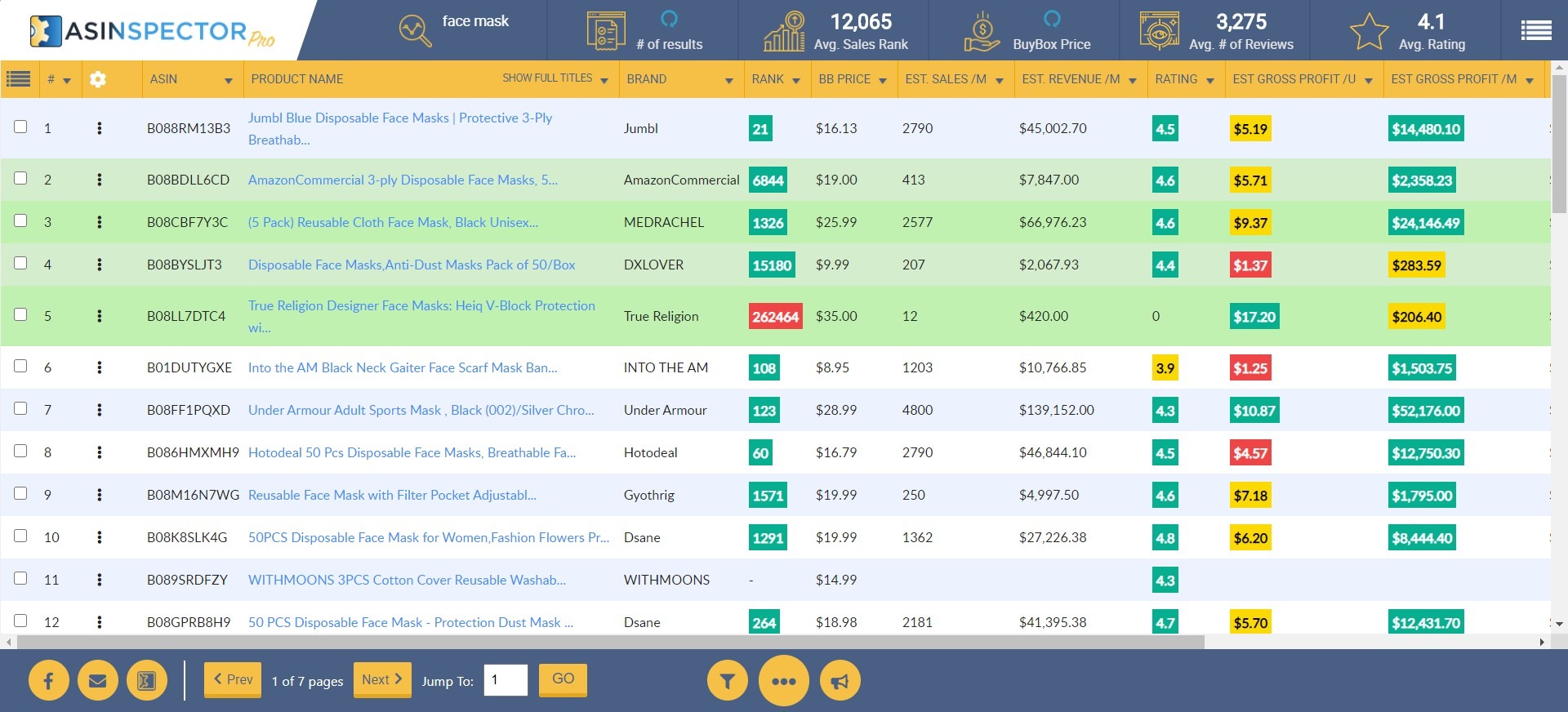Open the ASIN column dropdown arrow

tap(229, 81)
